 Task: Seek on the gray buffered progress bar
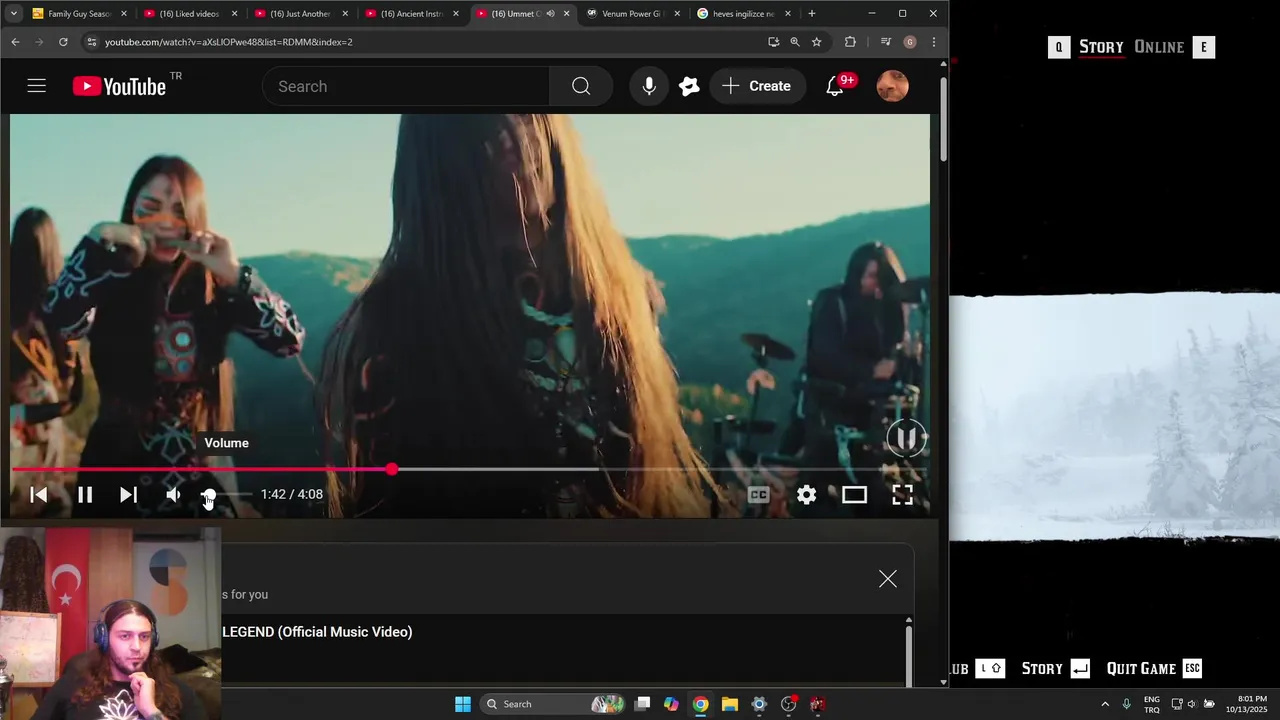pyautogui.click(x=497, y=469)
